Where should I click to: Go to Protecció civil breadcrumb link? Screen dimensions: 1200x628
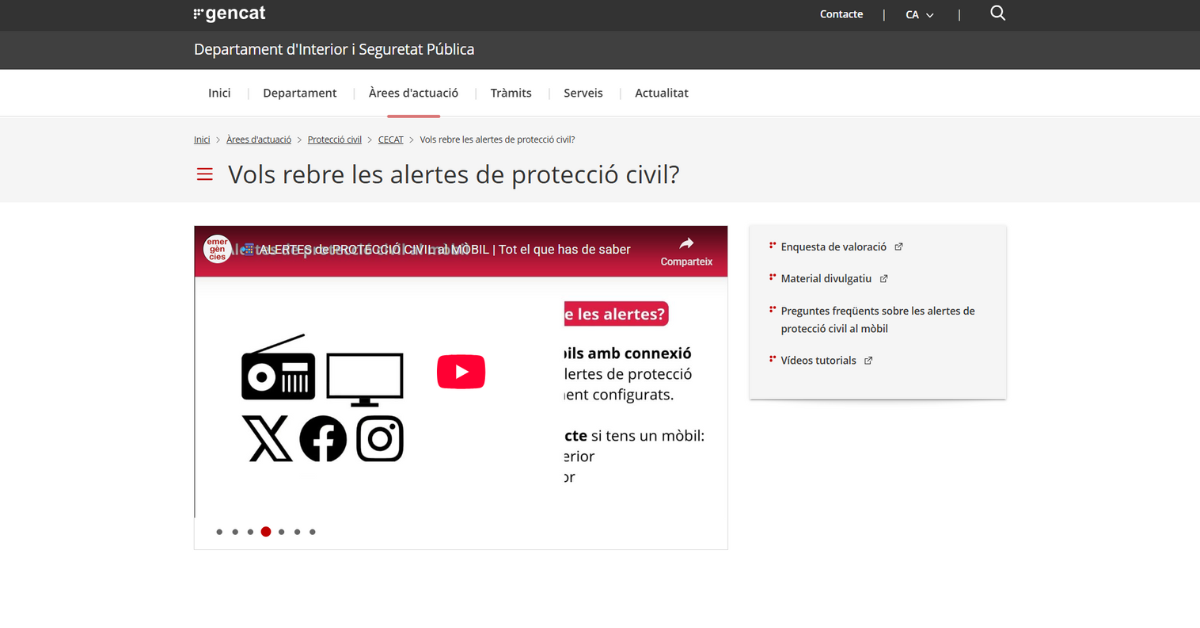(334, 140)
